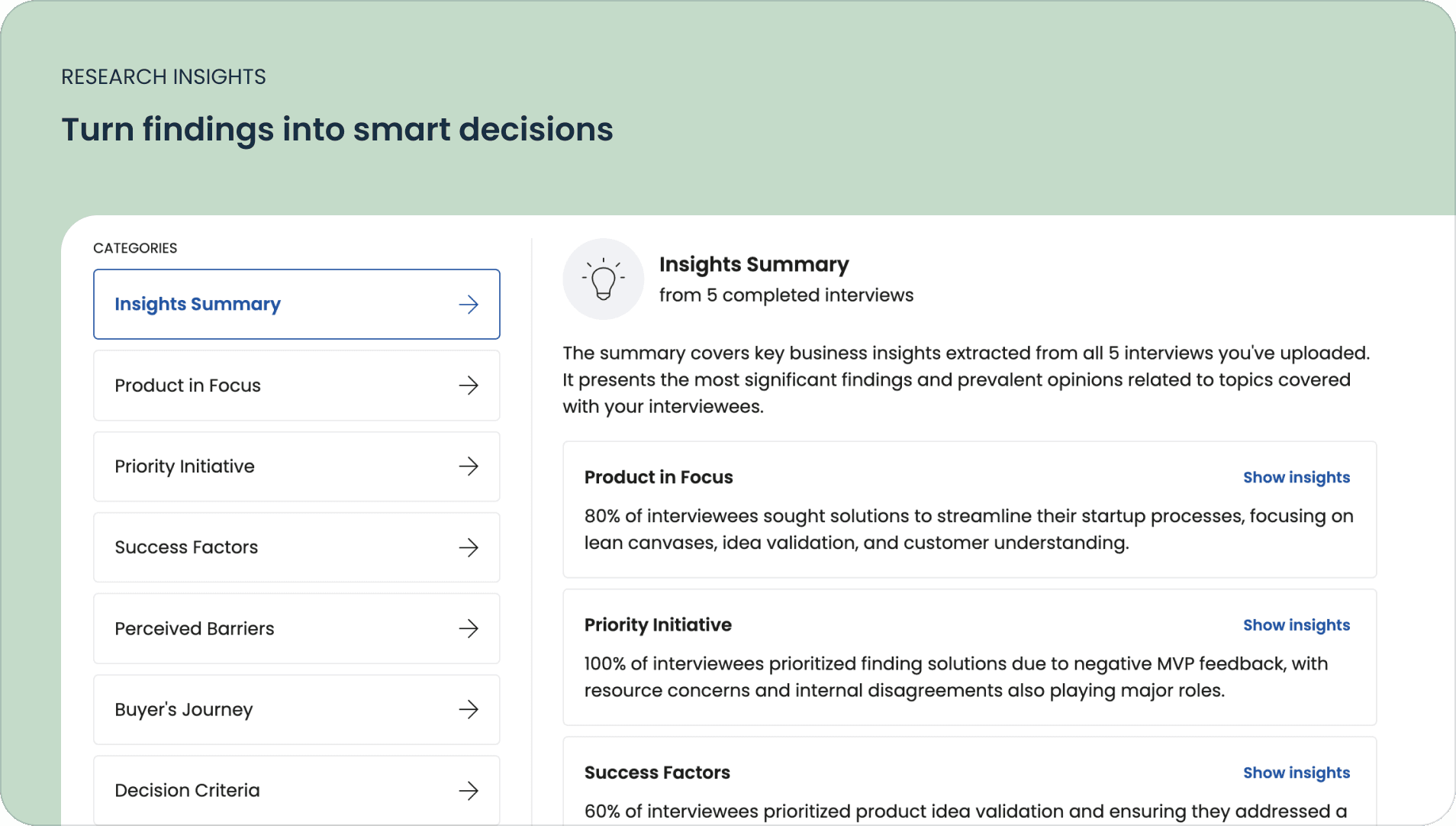The width and height of the screenshot is (1456, 826).
Task: Open the Success Factors category label
Action: (x=186, y=547)
